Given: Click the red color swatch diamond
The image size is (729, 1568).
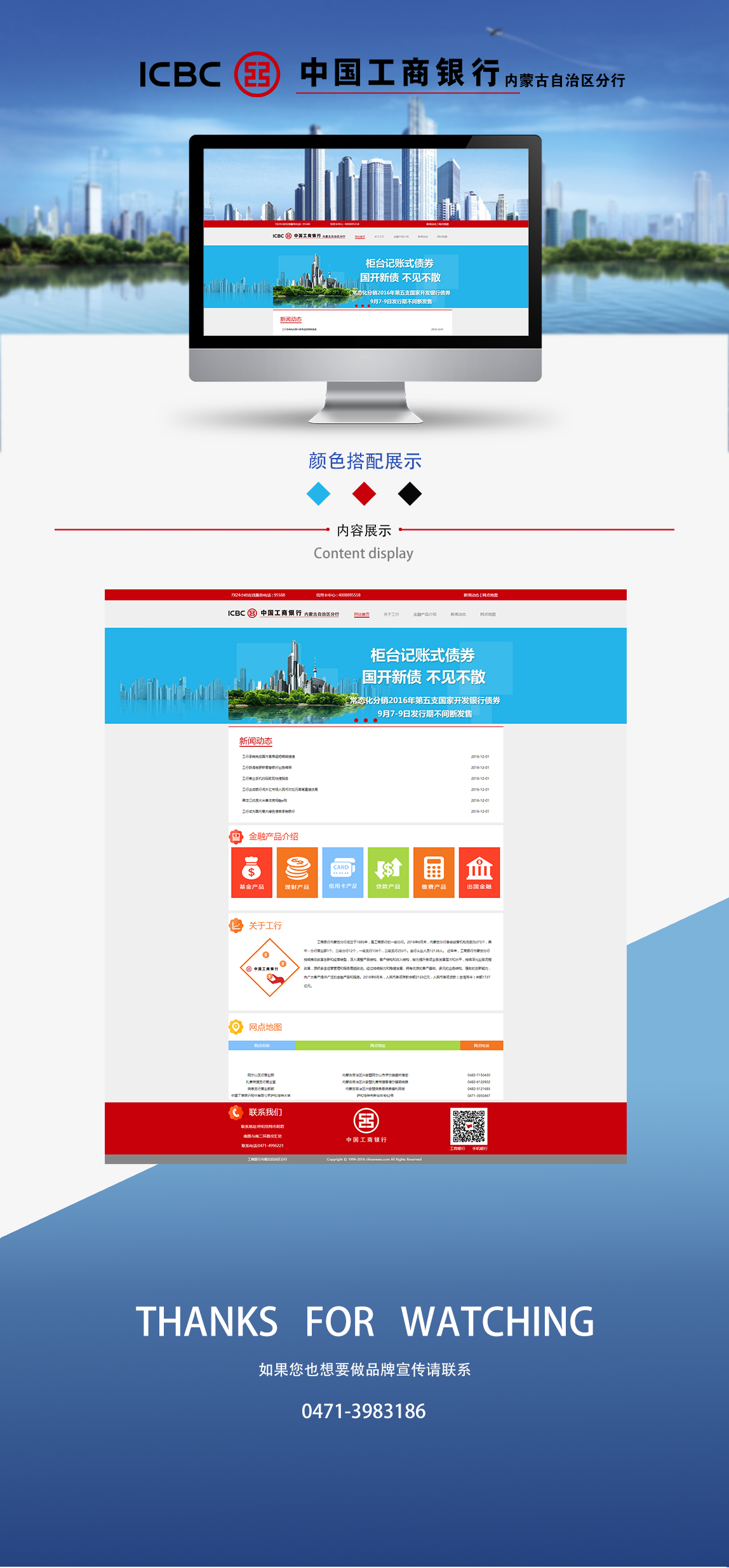Looking at the screenshot, I should tap(364, 493).
